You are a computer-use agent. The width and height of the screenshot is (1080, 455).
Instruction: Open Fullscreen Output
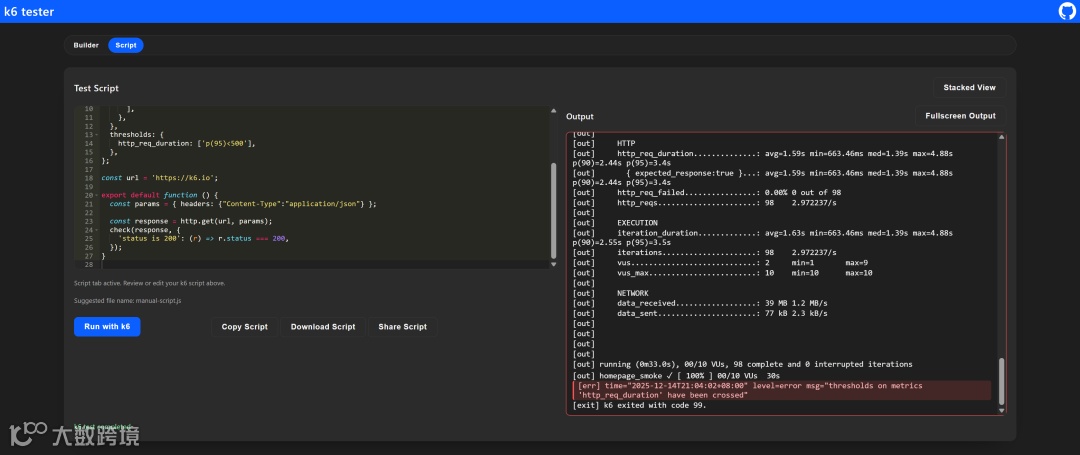(x=960, y=116)
